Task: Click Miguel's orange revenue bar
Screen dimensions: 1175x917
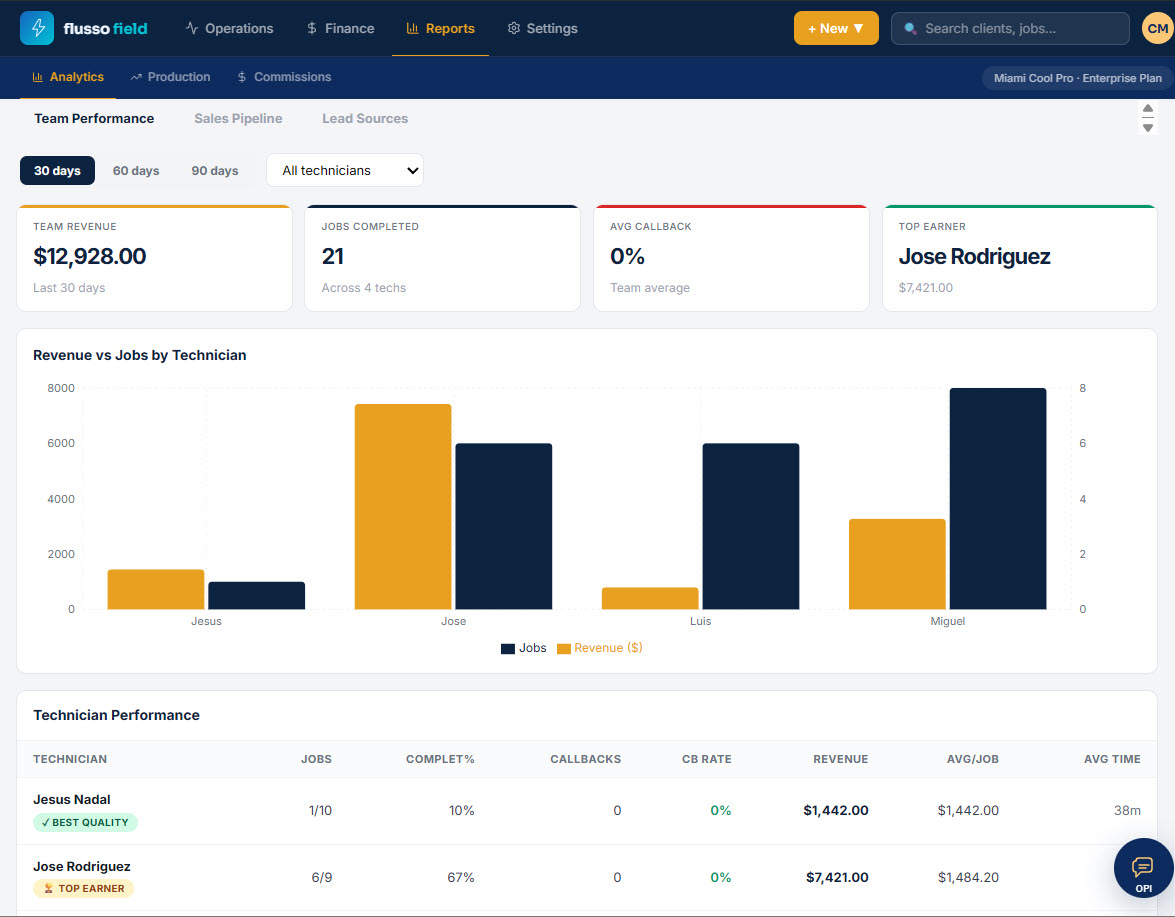Action: 897,564
